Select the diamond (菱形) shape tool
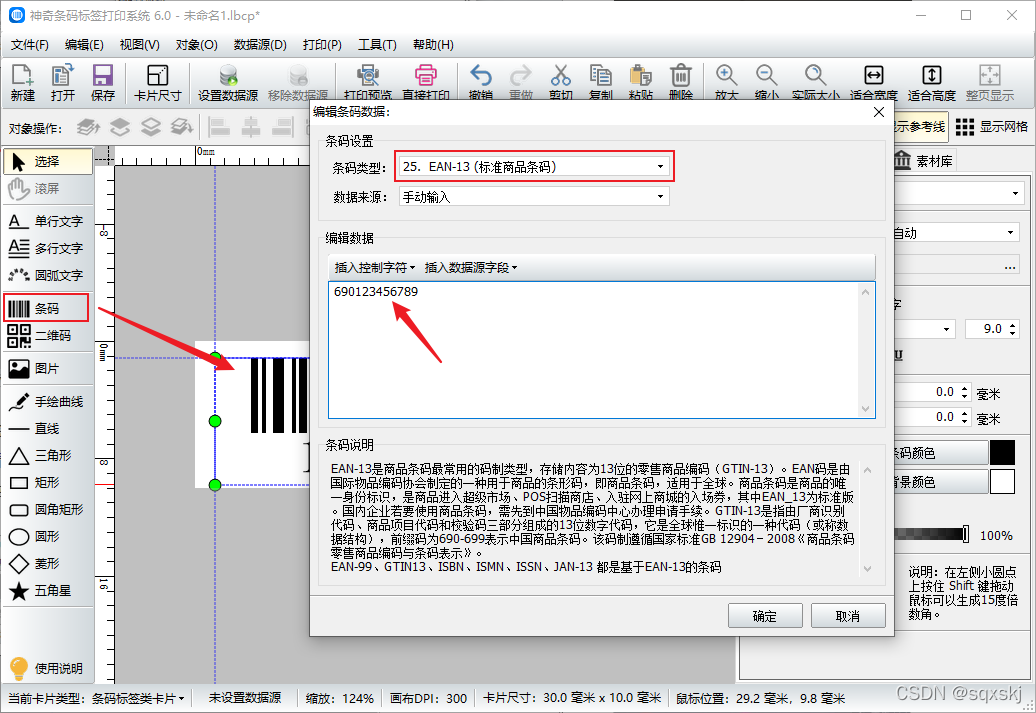This screenshot has height=713, width=1036. [x=48, y=564]
